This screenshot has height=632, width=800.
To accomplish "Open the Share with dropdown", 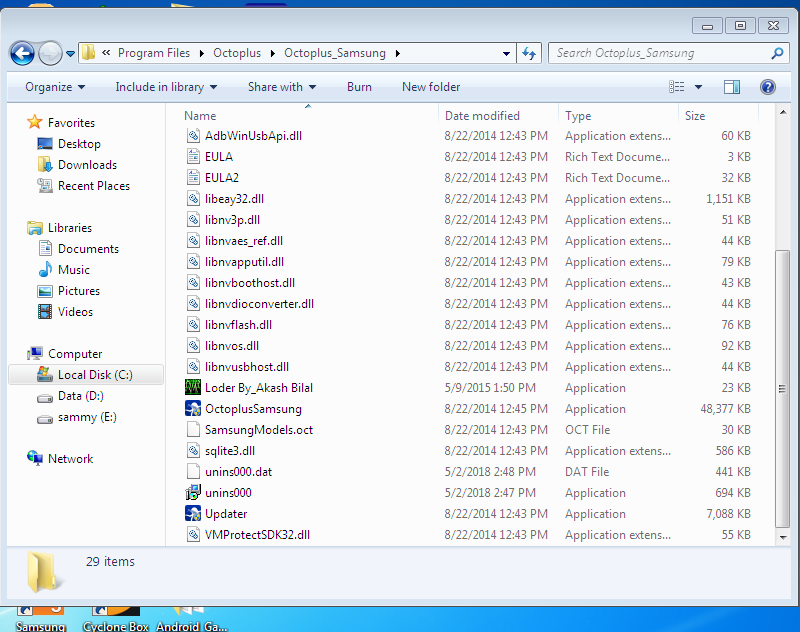I will pyautogui.click(x=282, y=87).
